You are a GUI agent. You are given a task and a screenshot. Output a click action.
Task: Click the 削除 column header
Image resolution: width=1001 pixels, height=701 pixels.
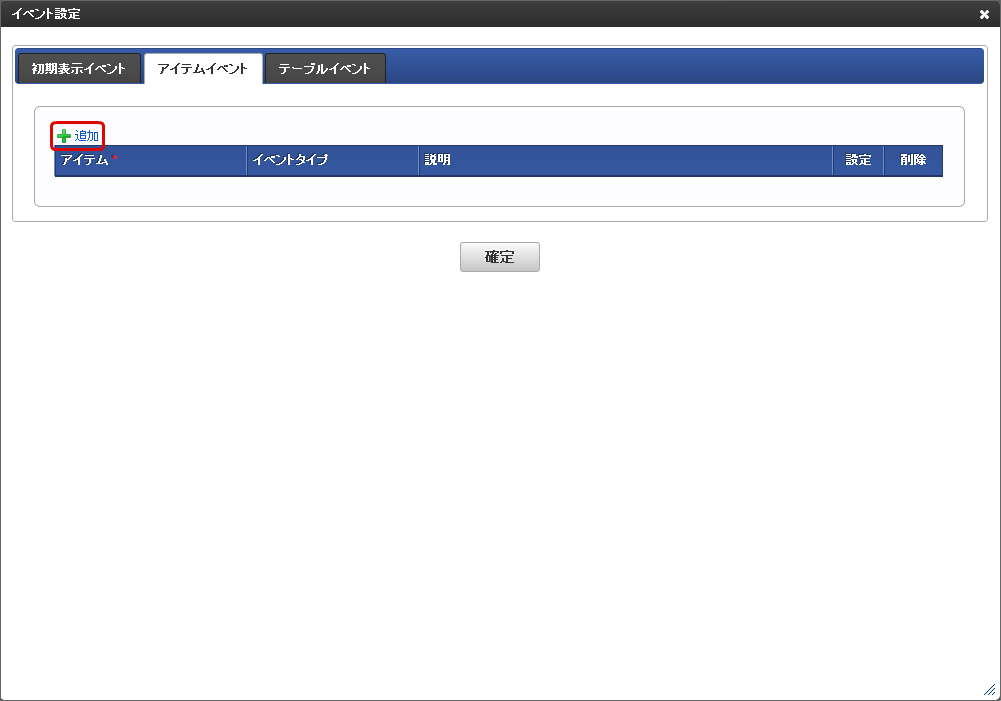coord(913,160)
